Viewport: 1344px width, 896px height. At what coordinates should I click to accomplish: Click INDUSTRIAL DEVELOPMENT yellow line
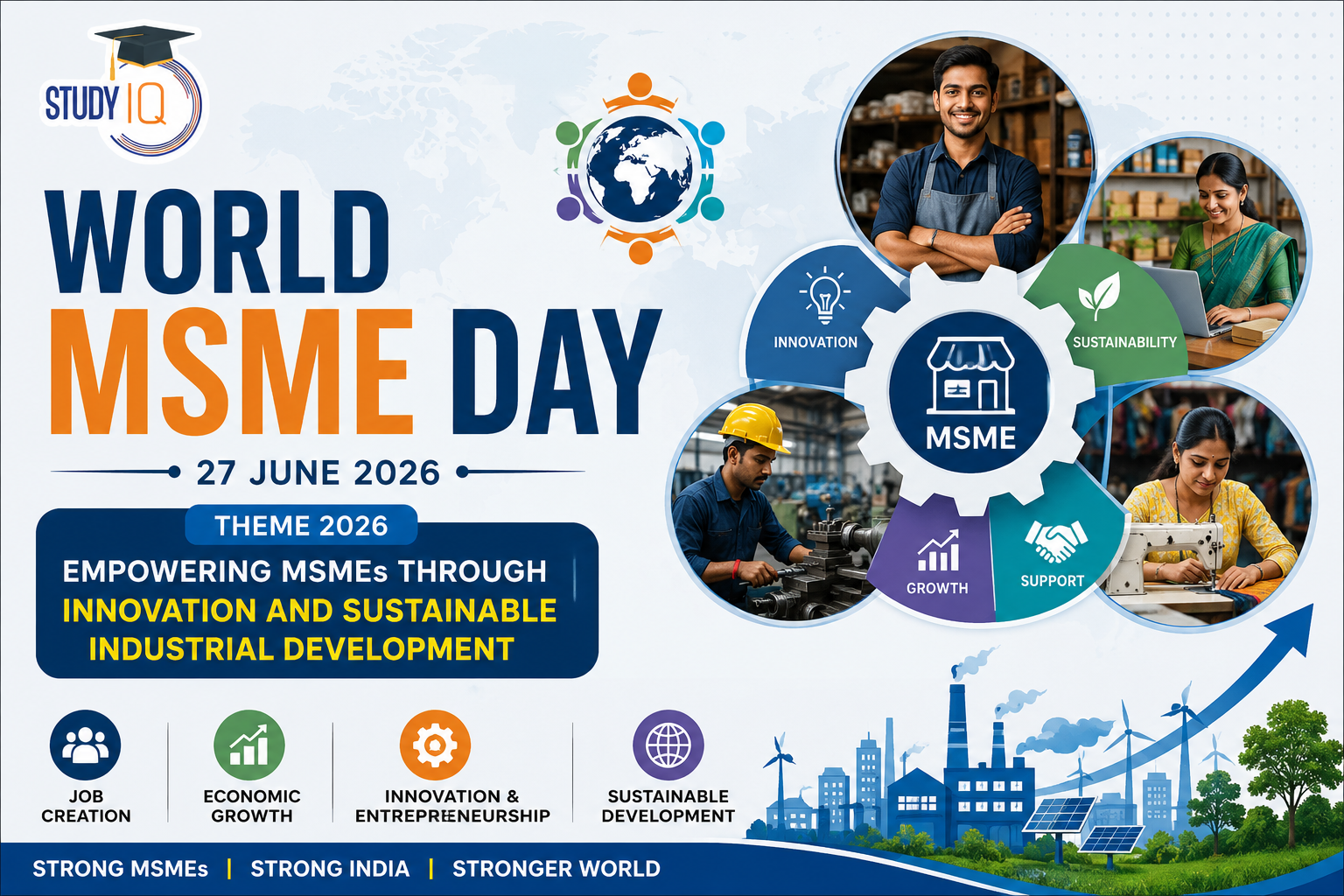pos(302,648)
